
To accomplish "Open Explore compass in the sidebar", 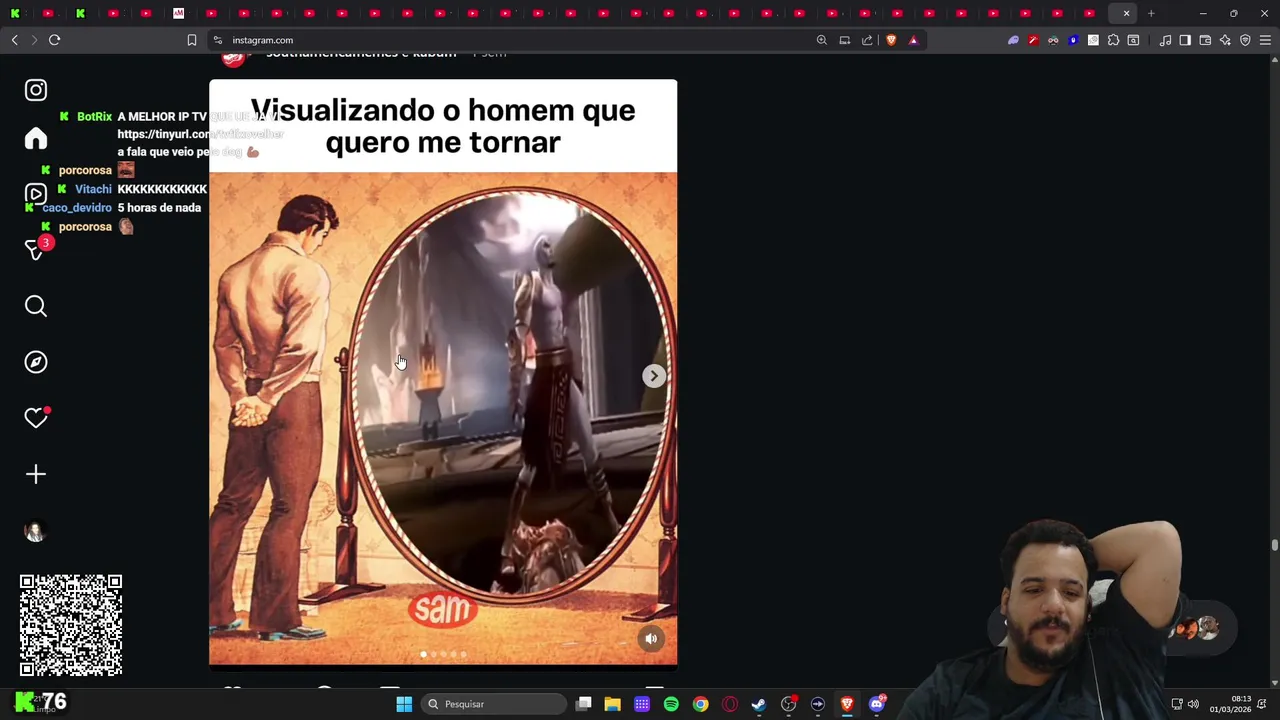I will (x=36, y=362).
